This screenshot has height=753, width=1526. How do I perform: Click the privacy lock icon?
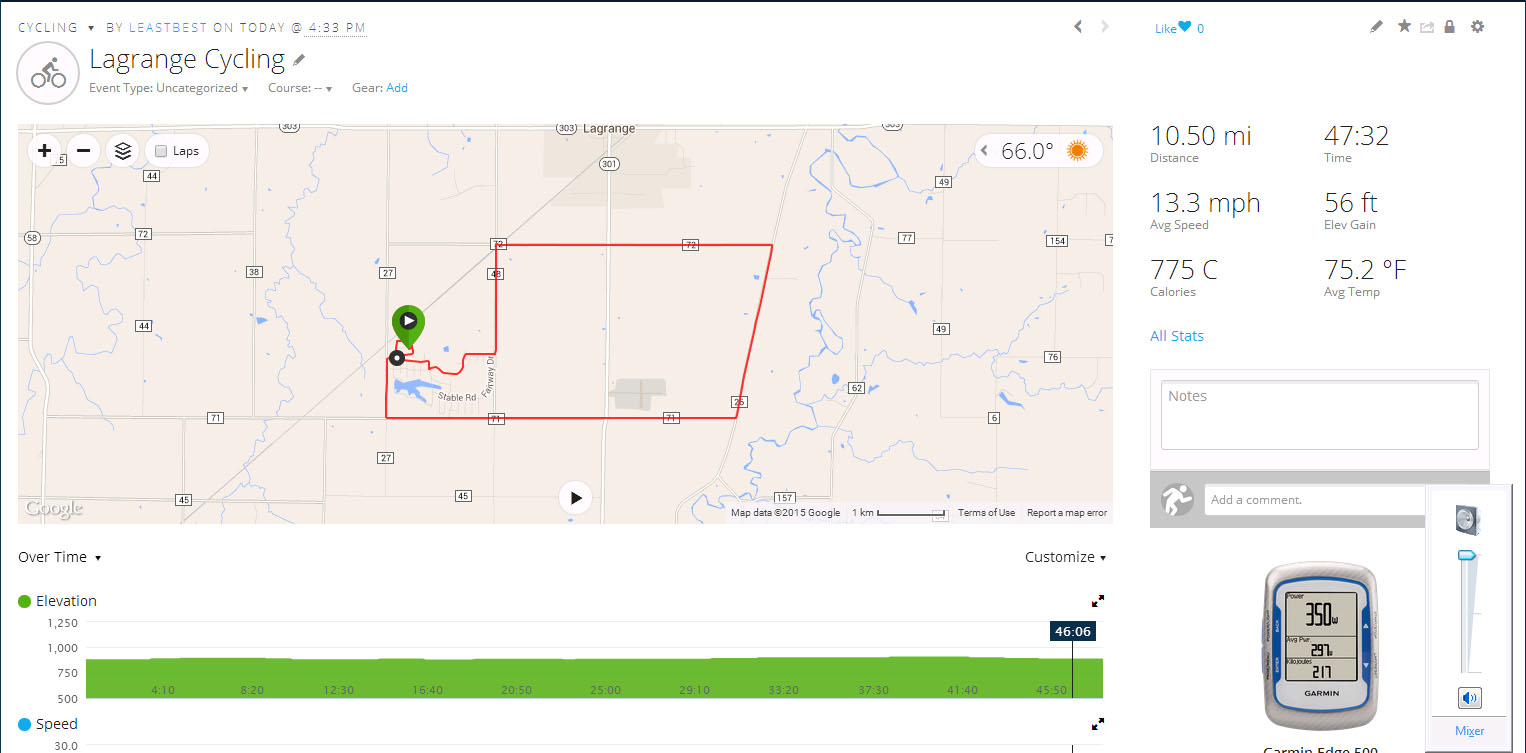coord(1449,27)
